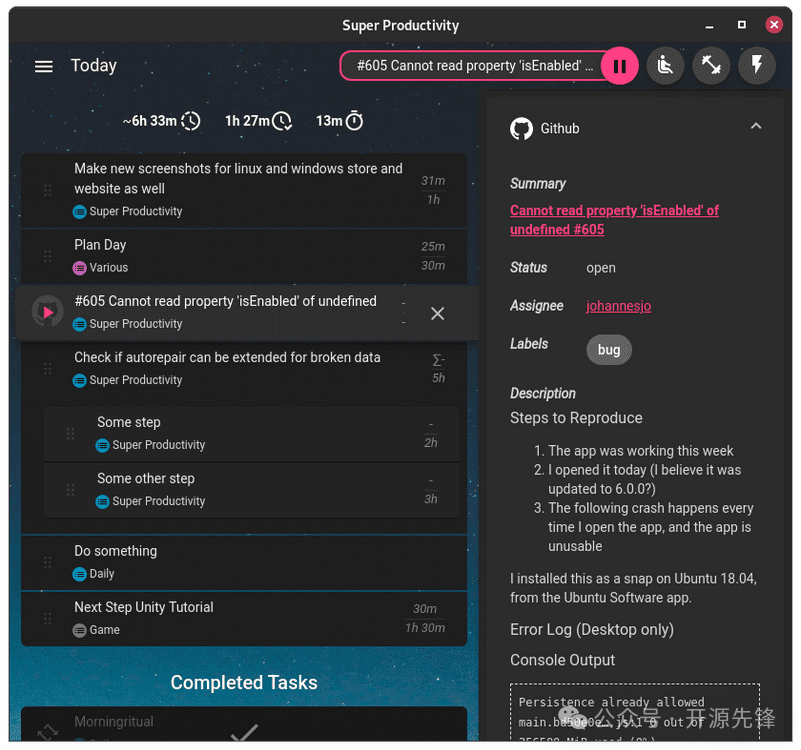Open the lightning bolt quick actions

coord(757,66)
